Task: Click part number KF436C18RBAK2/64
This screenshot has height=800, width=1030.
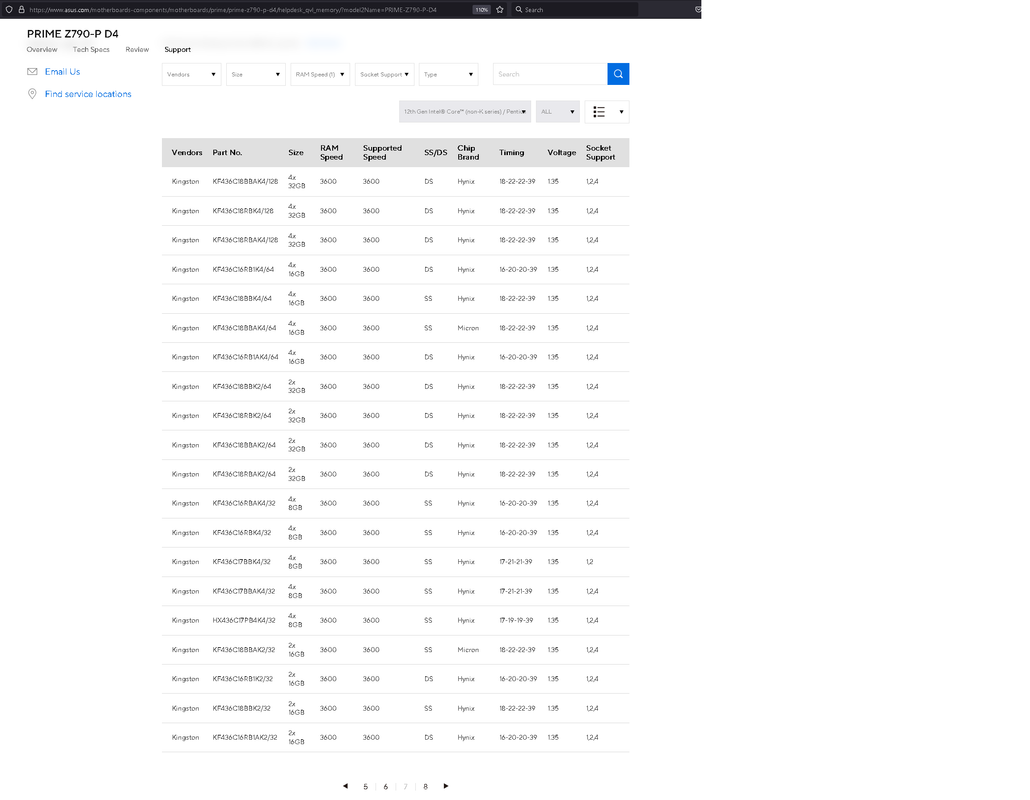Action: pos(244,474)
